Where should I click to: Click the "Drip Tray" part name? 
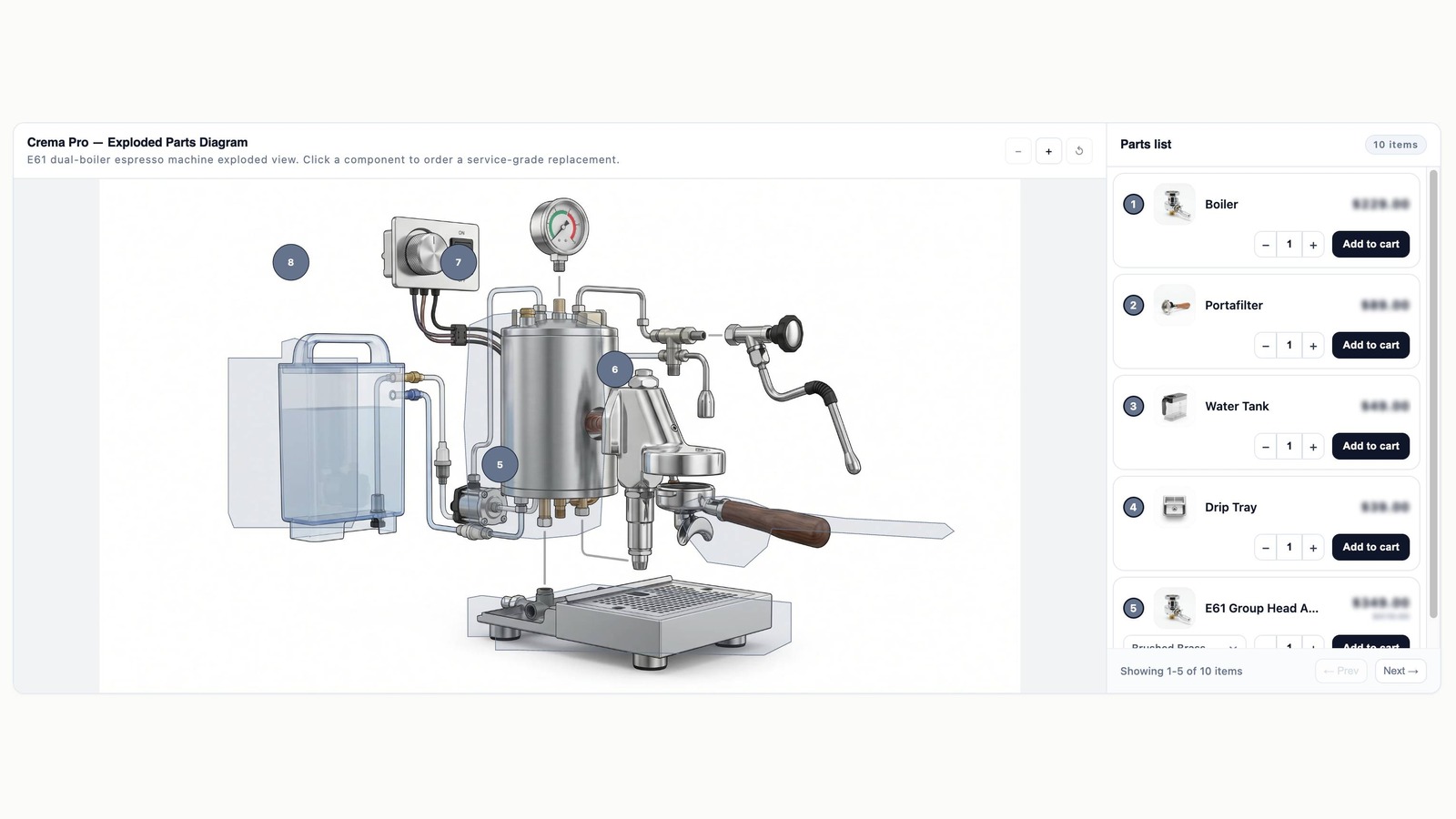[x=1230, y=508]
